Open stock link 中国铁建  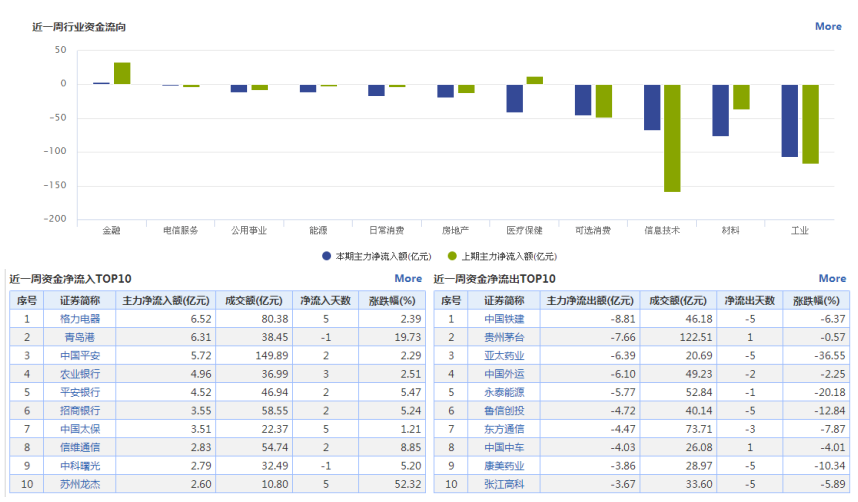(504, 319)
